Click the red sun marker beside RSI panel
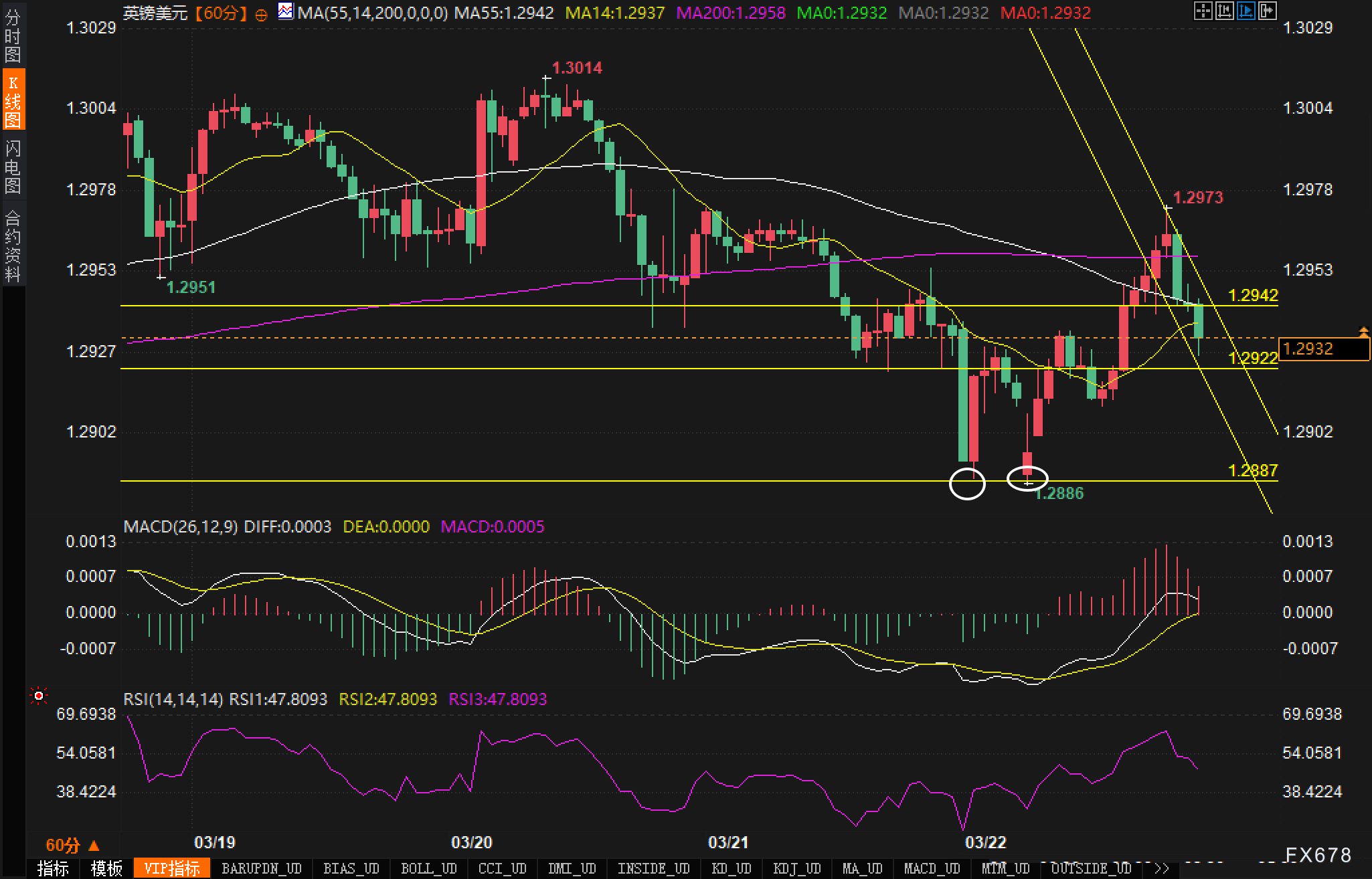Screen dimensions: 1372x879 [x=39, y=696]
